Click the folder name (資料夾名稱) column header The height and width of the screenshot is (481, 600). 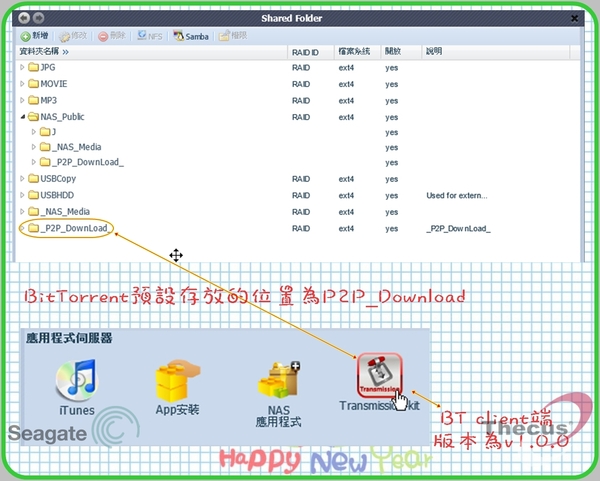click(39, 51)
